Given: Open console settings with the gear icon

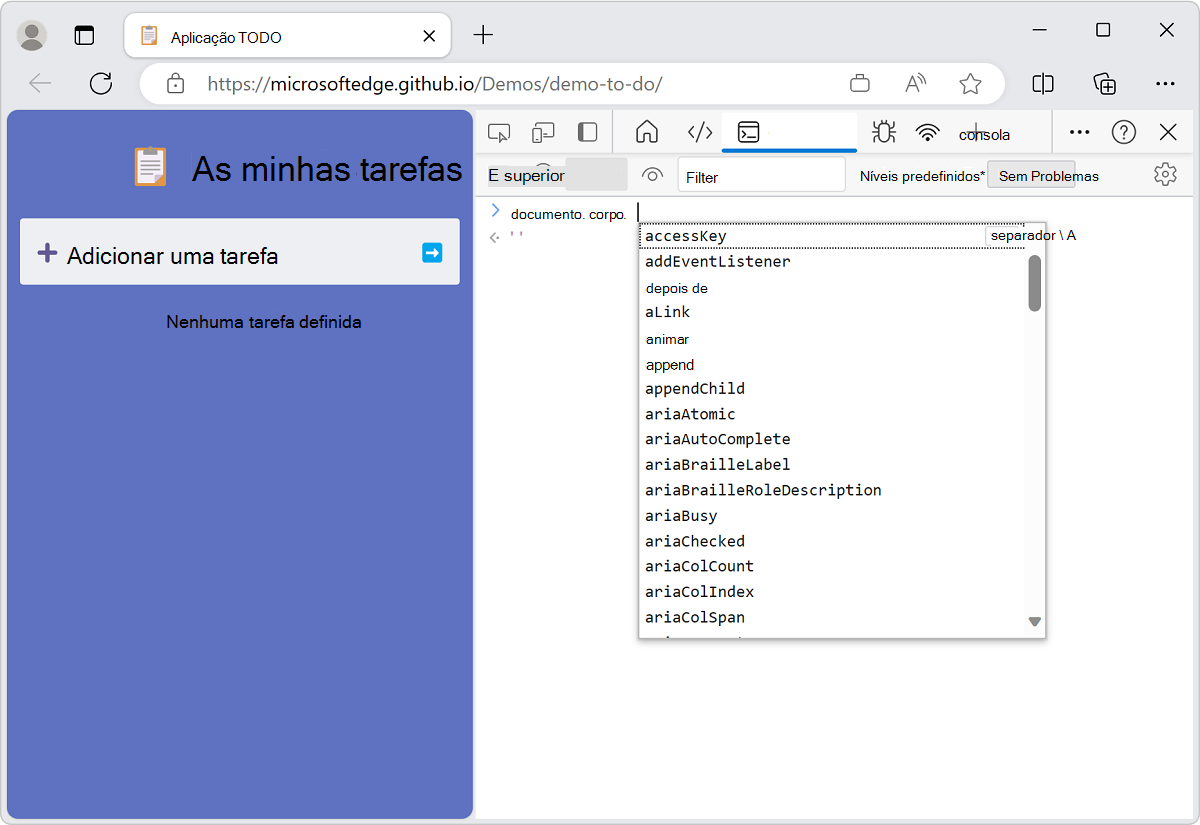Looking at the screenshot, I should click(x=1165, y=174).
